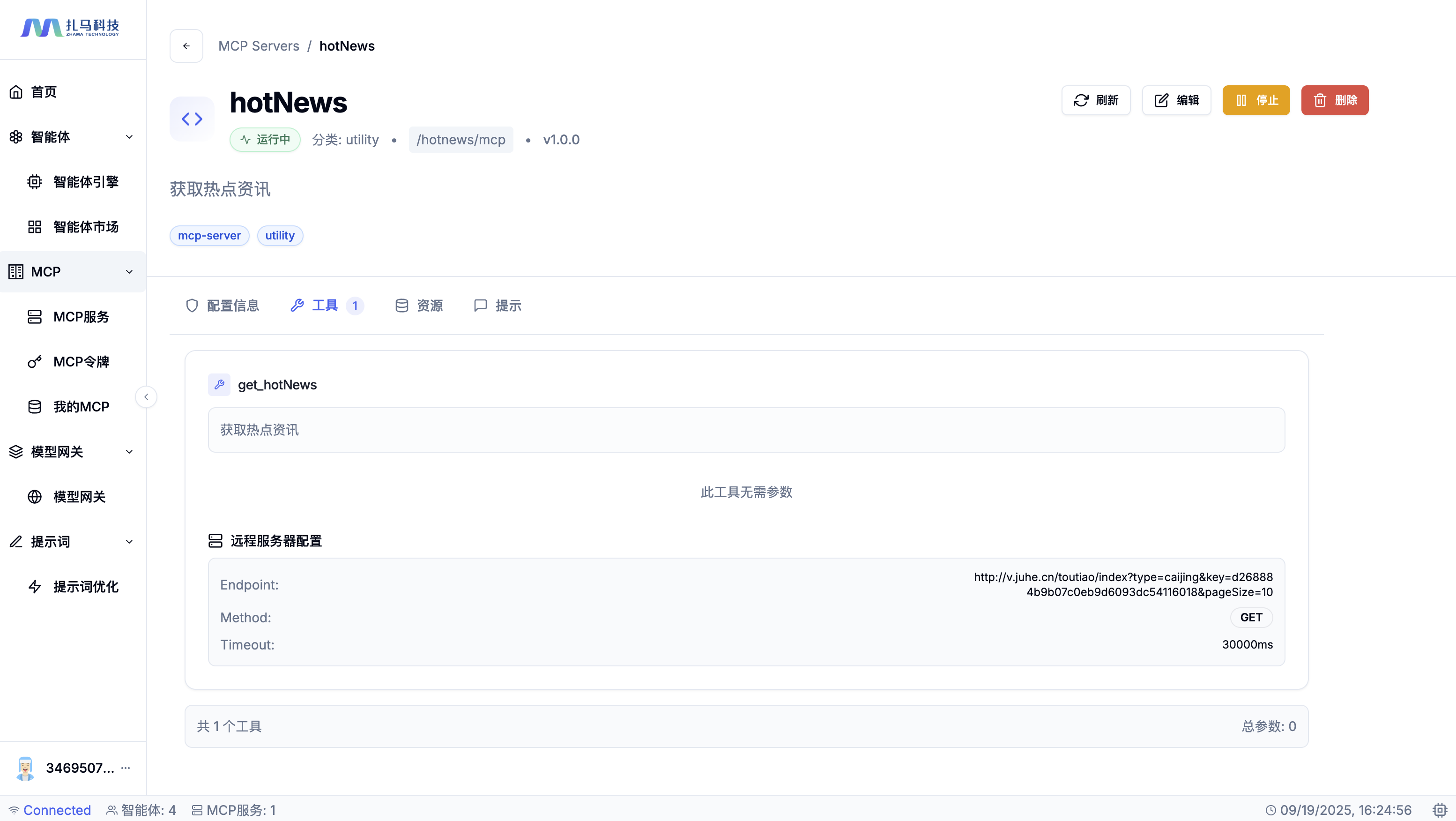Viewport: 1456px width, 821px height.
Task: Open the 提示 tab
Action: click(x=498, y=306)
